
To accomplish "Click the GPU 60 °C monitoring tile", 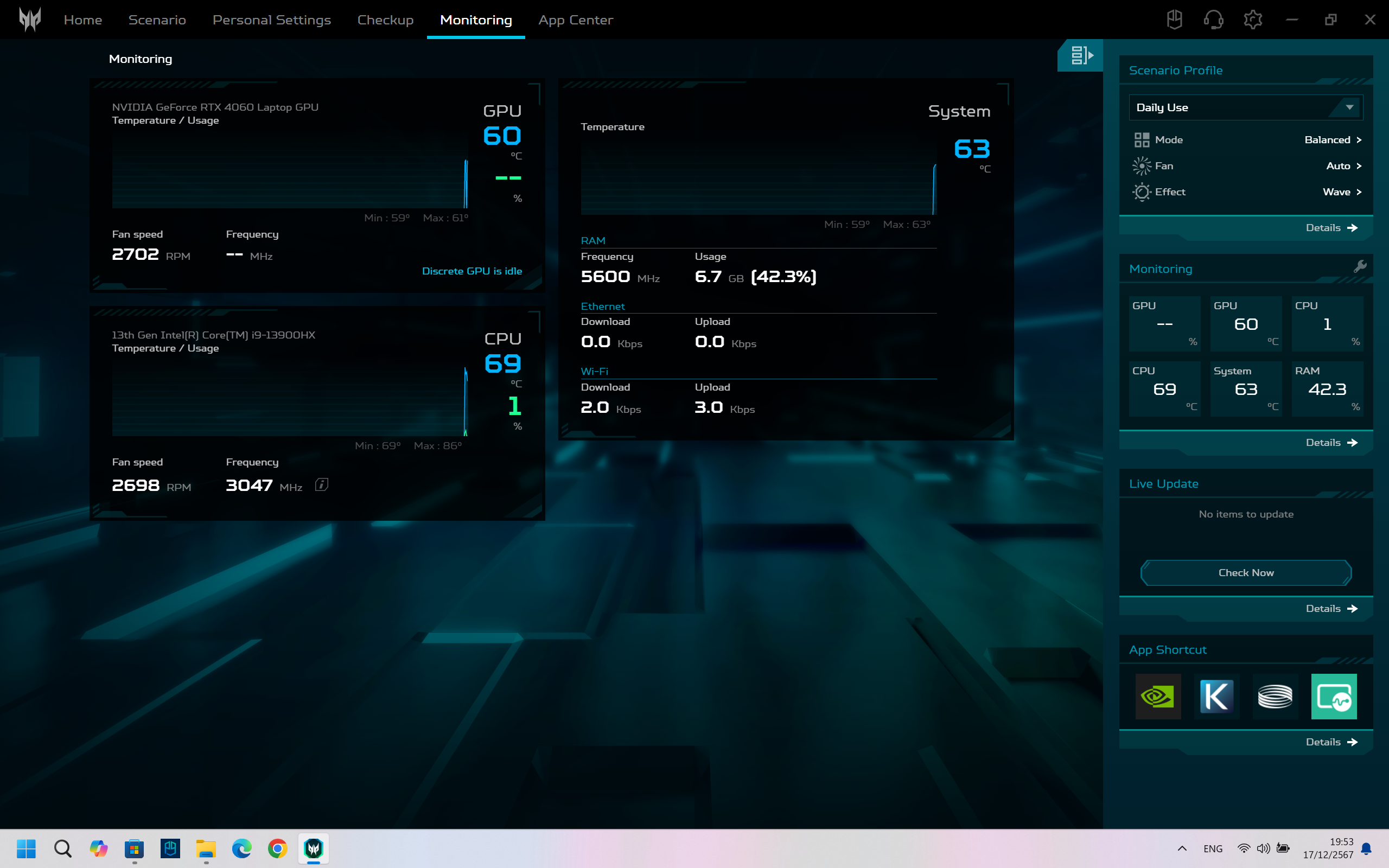I will pyautogui.click(x=1246, y=324).
